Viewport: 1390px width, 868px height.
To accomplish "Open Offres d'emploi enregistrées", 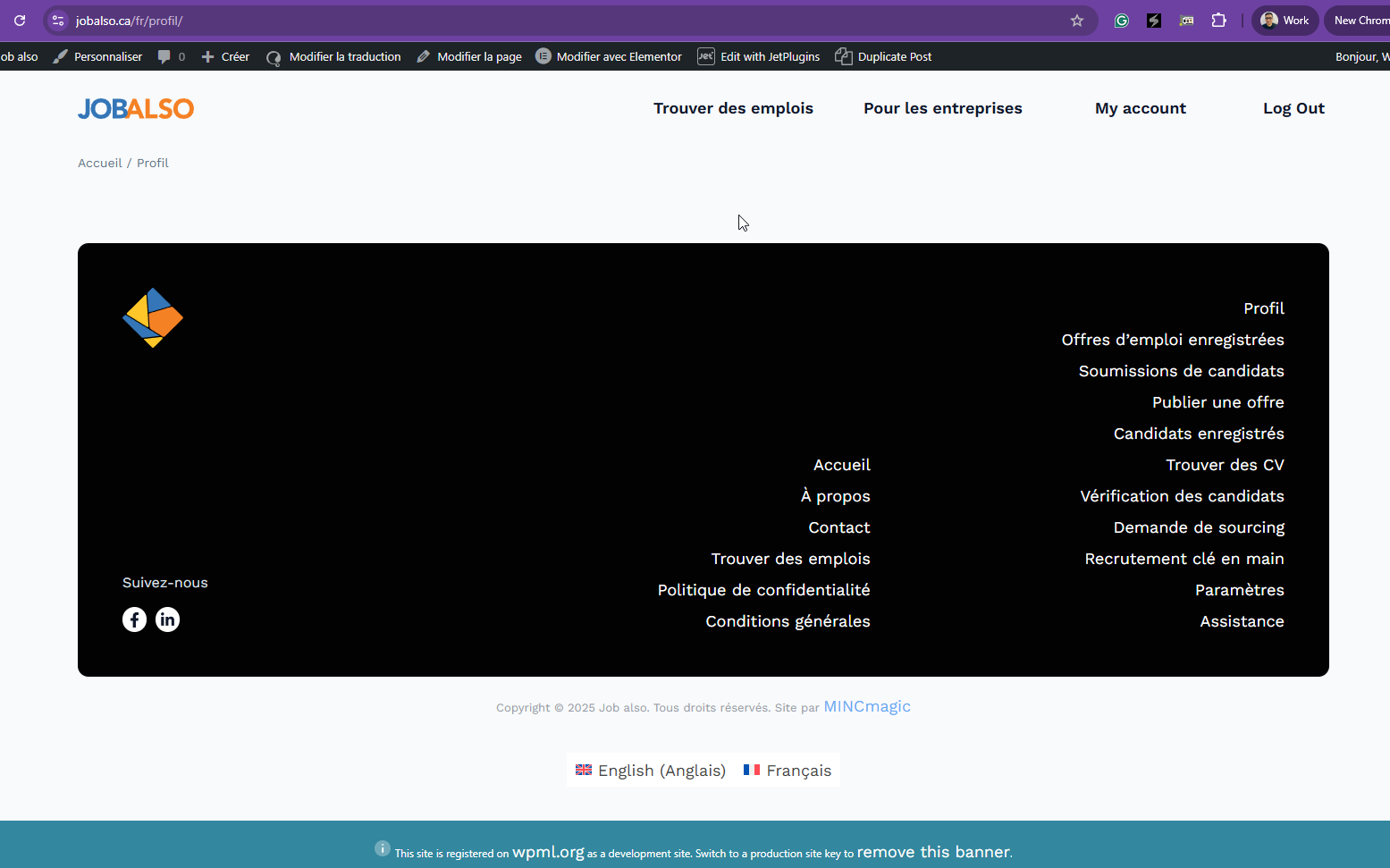I will (x=1173, y=340).
